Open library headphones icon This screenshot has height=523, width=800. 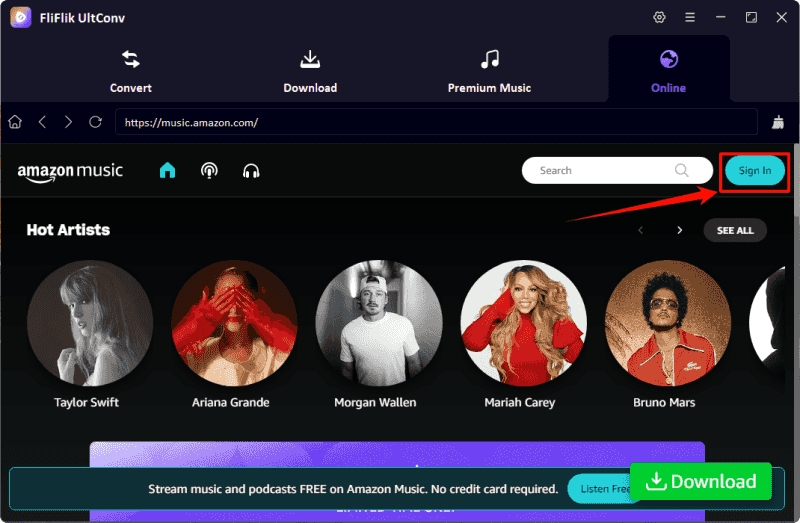click(x=251, y=171)
